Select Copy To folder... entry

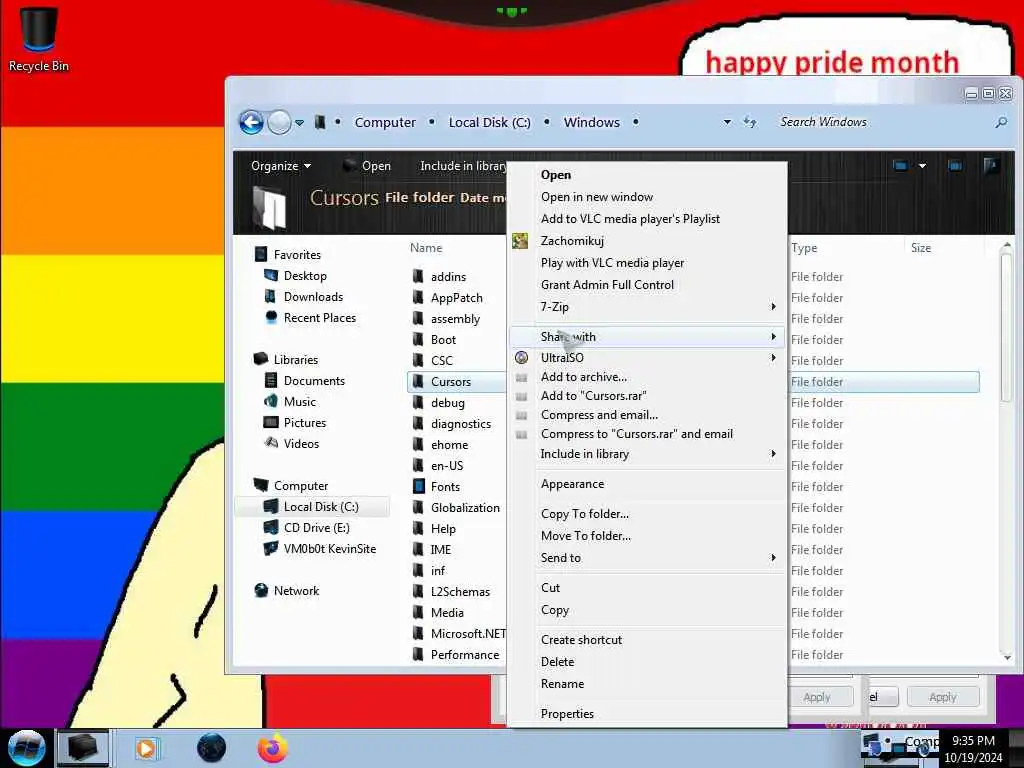click(x=585, y=514)
